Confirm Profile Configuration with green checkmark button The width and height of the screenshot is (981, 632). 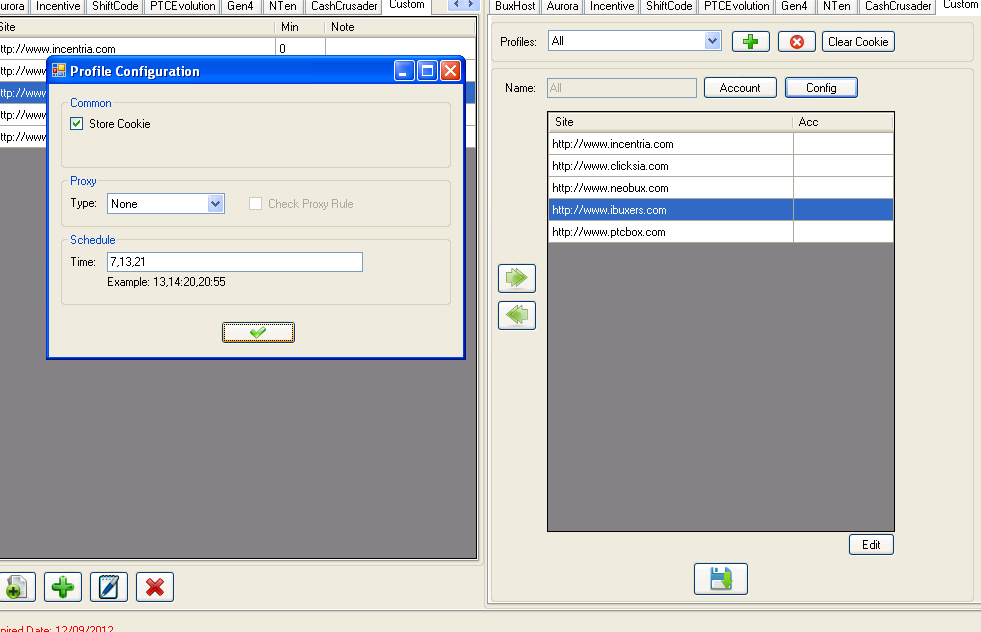(258, 332)
